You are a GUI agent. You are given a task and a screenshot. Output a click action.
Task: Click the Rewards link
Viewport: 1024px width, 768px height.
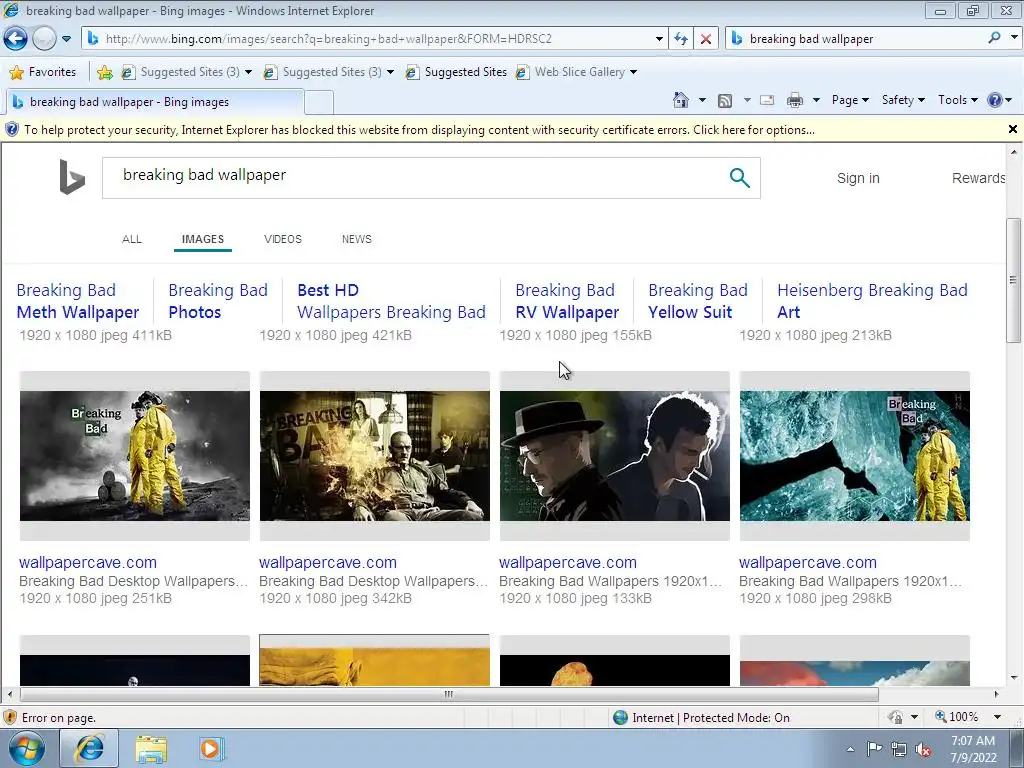point(978,178)
